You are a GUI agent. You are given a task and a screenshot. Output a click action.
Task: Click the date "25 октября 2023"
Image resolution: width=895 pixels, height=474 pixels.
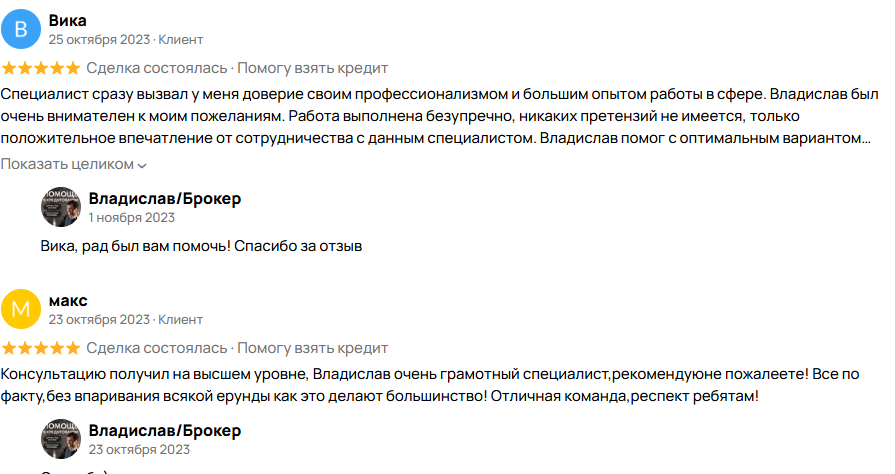point(99,40)
